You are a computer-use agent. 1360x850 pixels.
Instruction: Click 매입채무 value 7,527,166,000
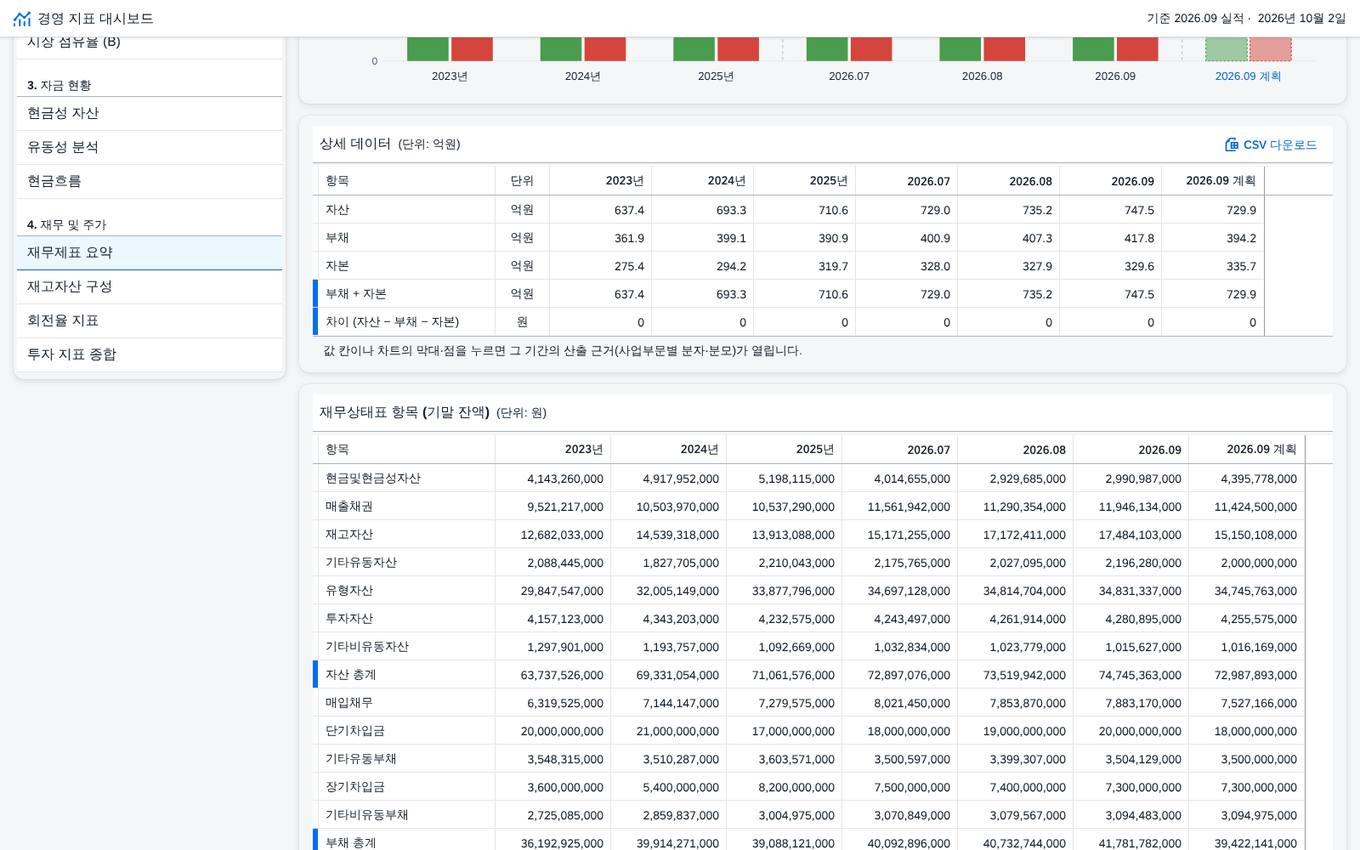(1247, 703)
